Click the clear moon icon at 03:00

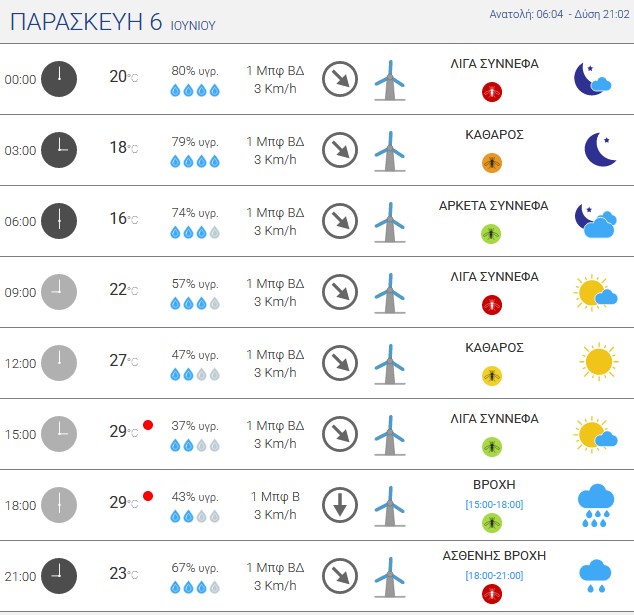[600, 150]
